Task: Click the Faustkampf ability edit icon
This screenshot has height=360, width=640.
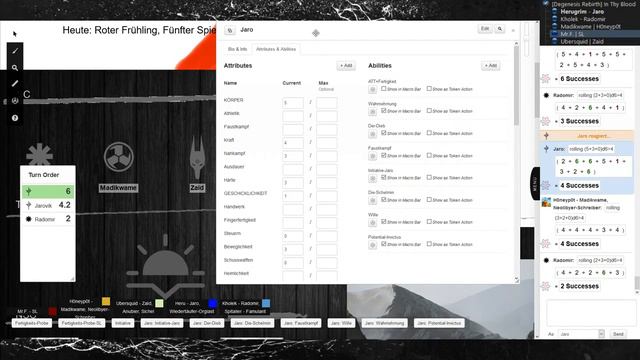Action: point(372,156)
